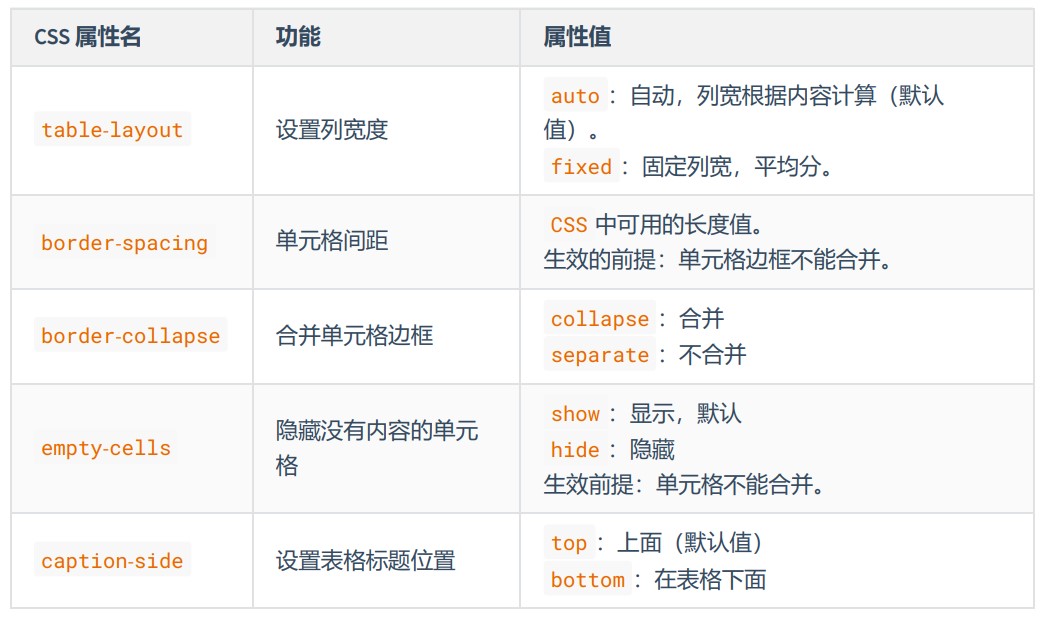Click the "功能" column header
The width and height of the screenshot is (1043, 618).
(x=298, y=38)
